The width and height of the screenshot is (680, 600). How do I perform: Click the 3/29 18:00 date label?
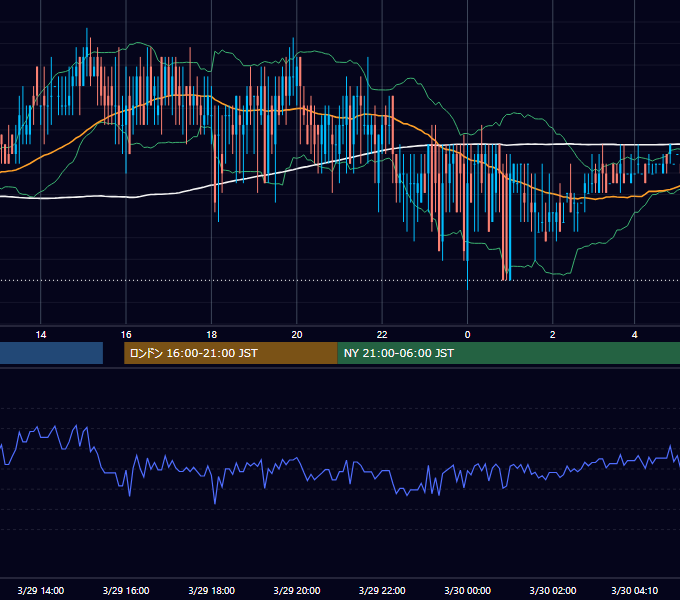tap(212, 590)
